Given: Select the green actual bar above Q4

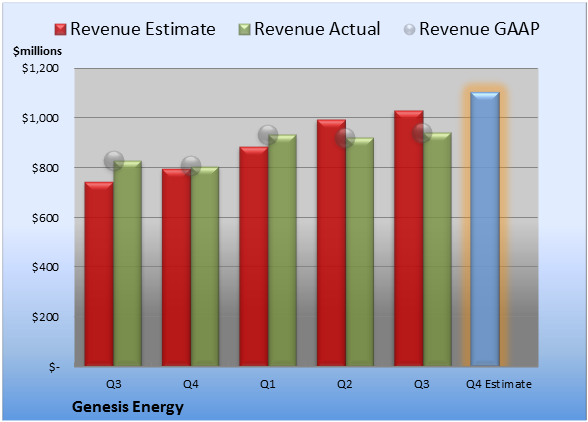Looking at the screenshot, I should [x=205, y=266].
